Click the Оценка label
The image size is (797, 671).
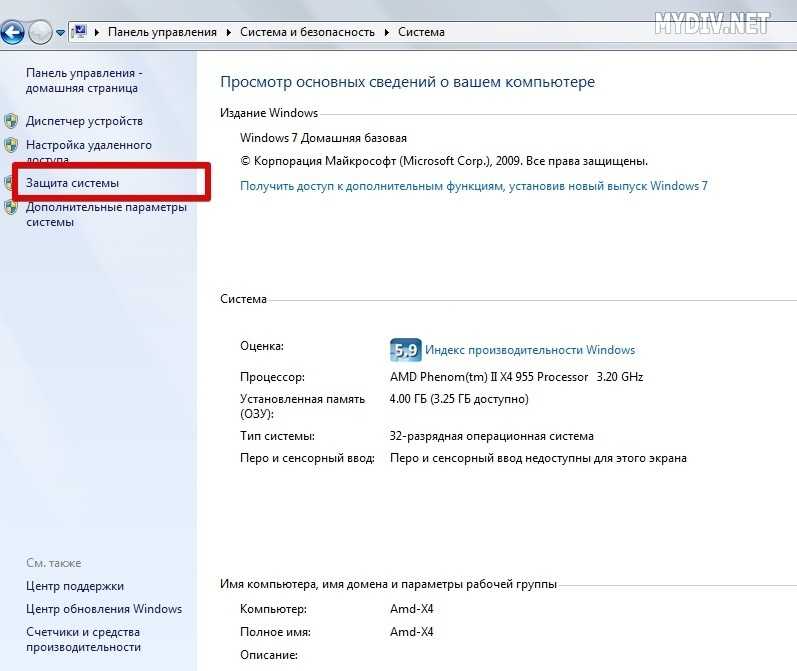click(262, 346)
